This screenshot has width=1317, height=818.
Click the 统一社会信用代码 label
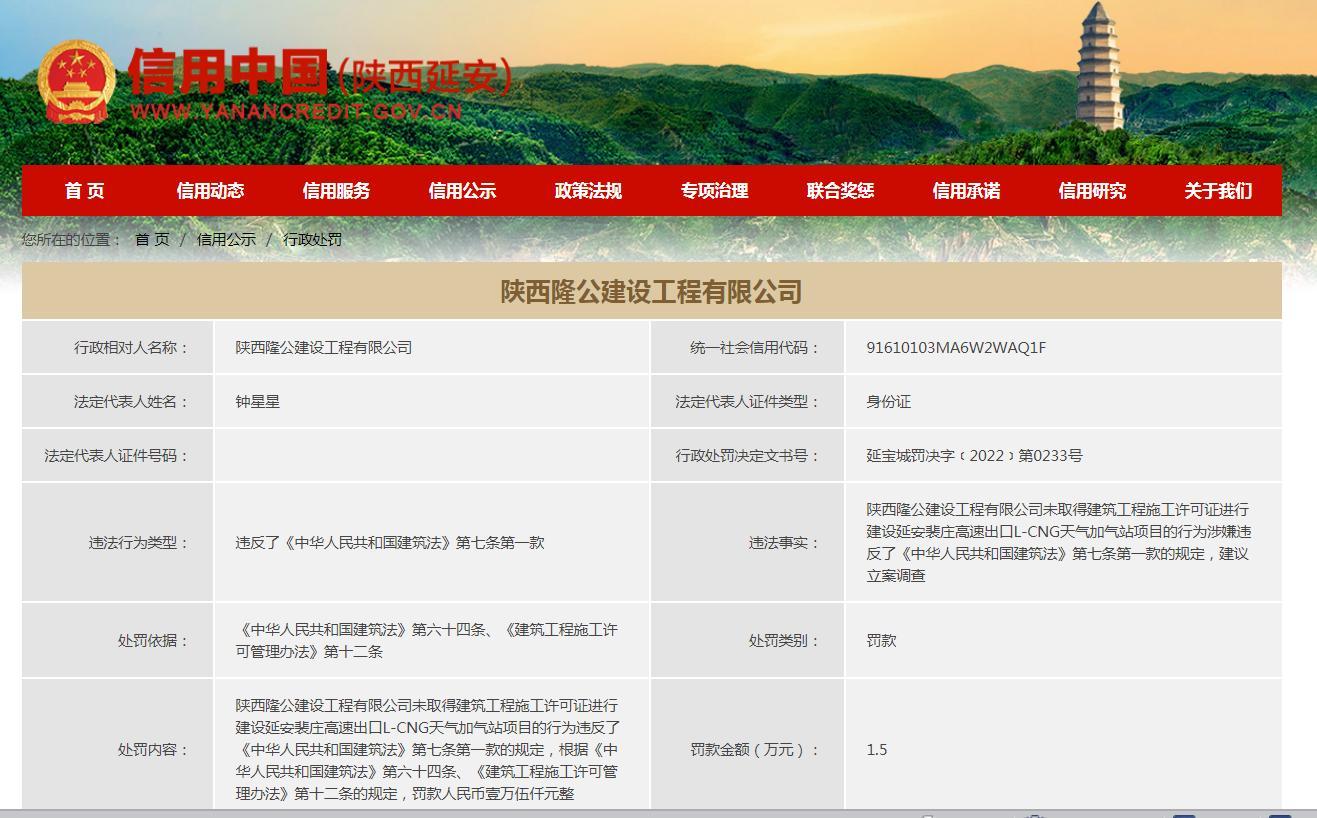tap(754, 348)
